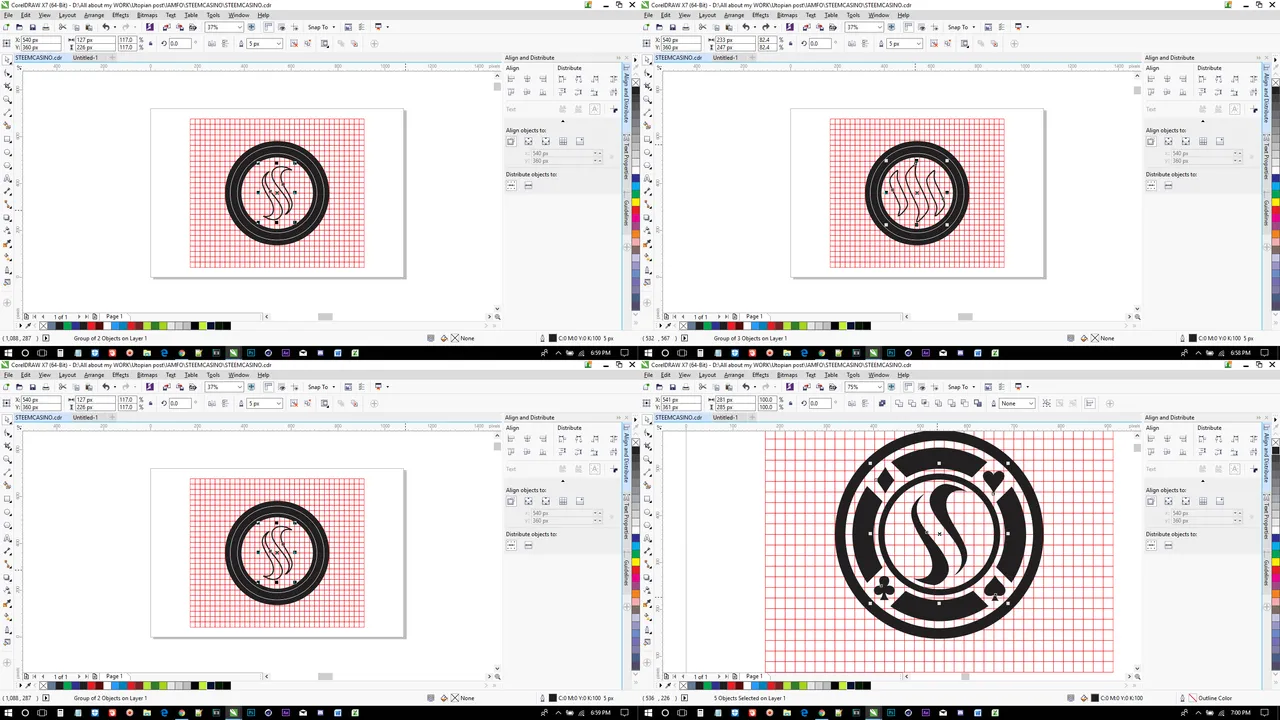Open the Effects menu in bottom-left window
This screenshot has width=1280, height=720.
pos(120,375)
